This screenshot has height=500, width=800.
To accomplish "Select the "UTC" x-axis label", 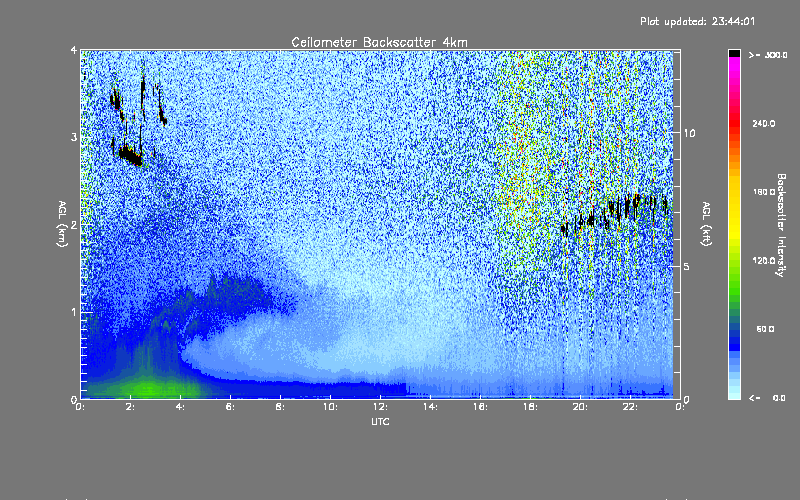I will coord(380,421).
